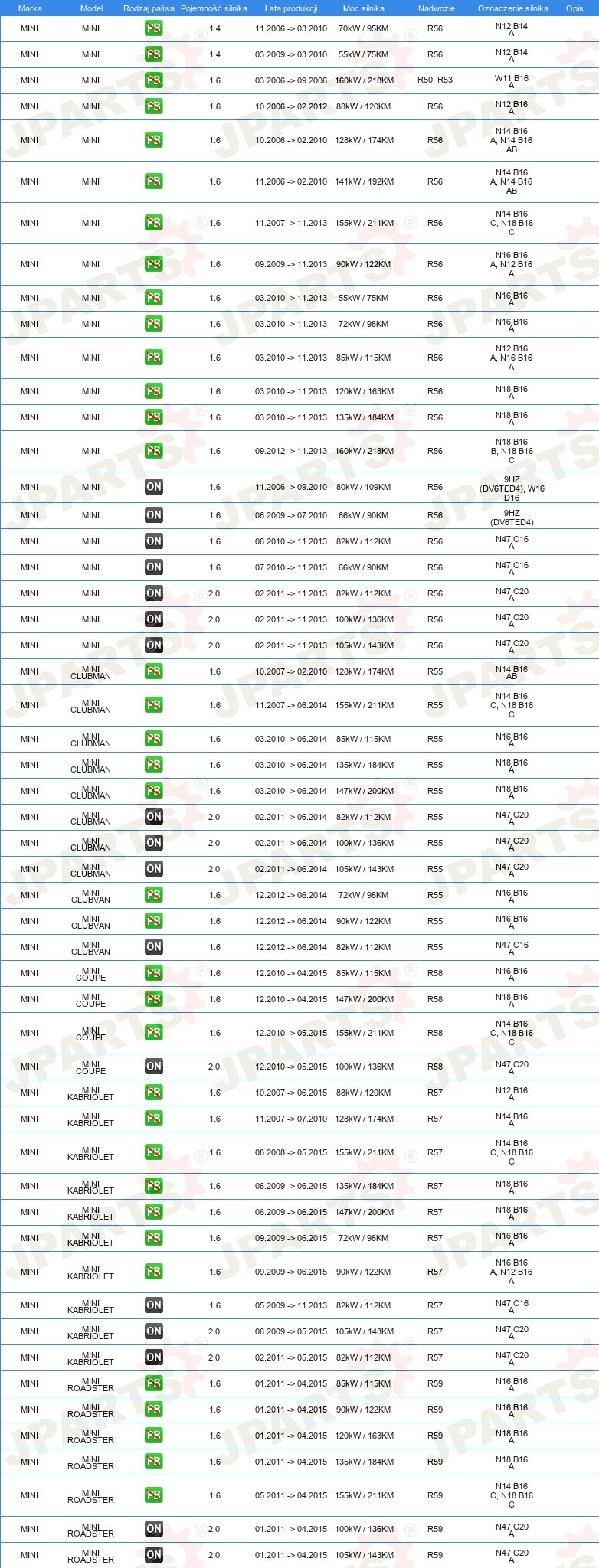599x1568 pixels.
Task: Select the PB icon in the Kabriolet 08.2008 -> 05.2015 row
Action: pyautogui.click(x=153, y=1152)
